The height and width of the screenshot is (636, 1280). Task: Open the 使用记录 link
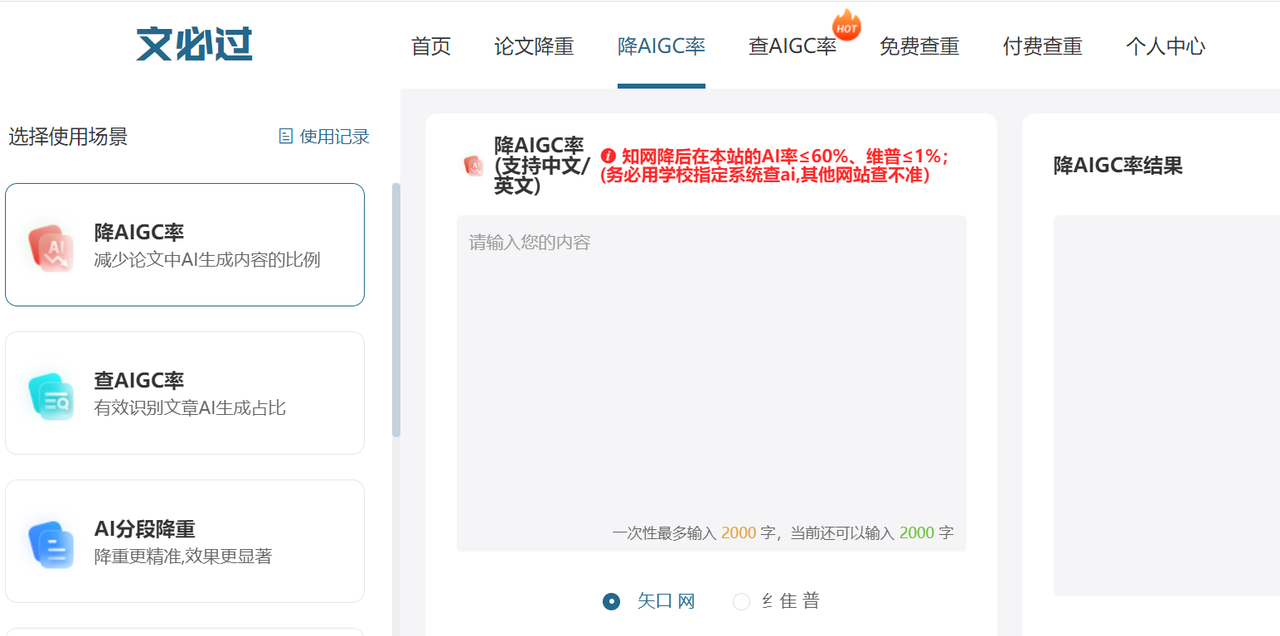tap(324, 136)
